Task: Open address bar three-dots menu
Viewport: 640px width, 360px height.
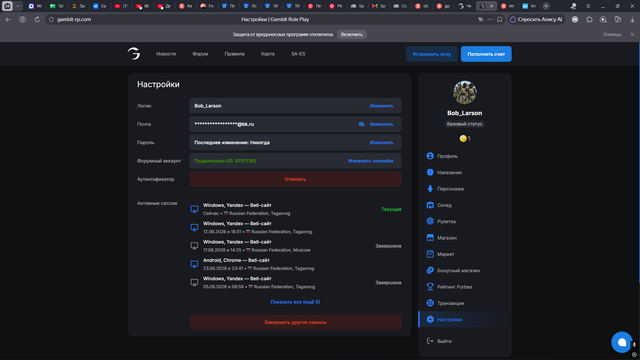Action: pos(490,19)
